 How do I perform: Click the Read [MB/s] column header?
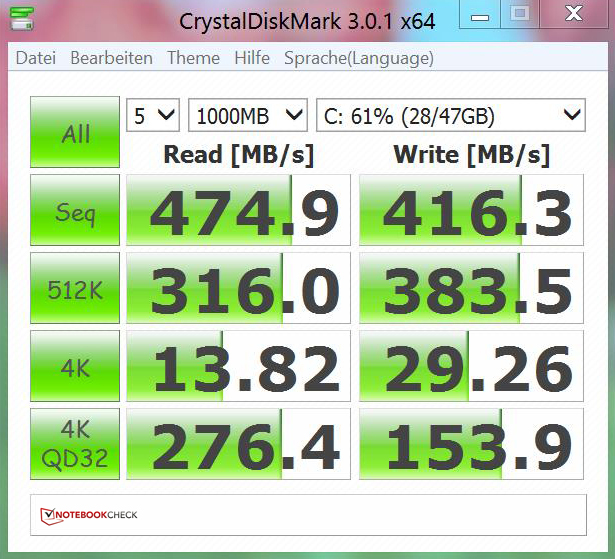238,155
